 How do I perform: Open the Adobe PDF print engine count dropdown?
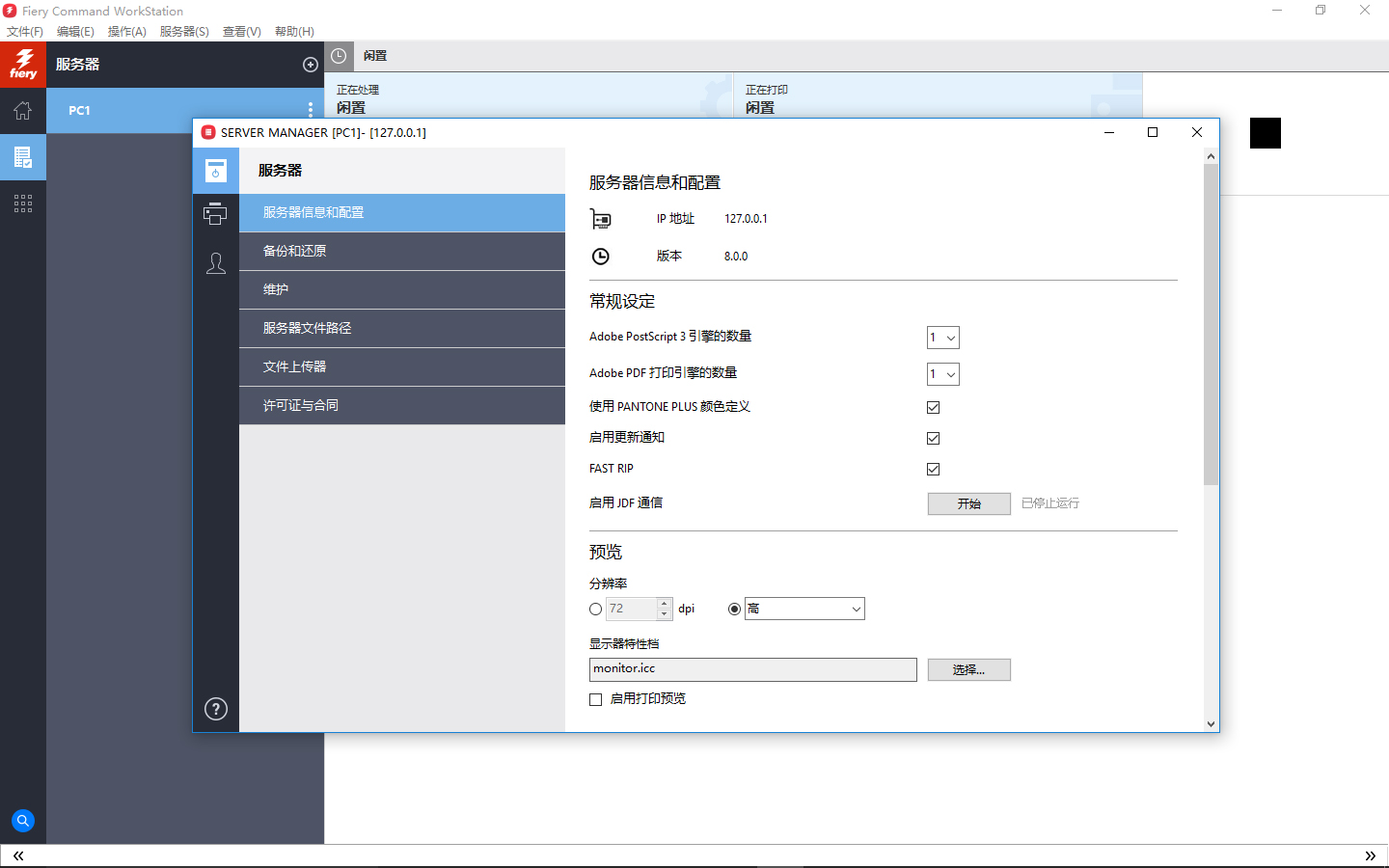(x=943, y=374)
